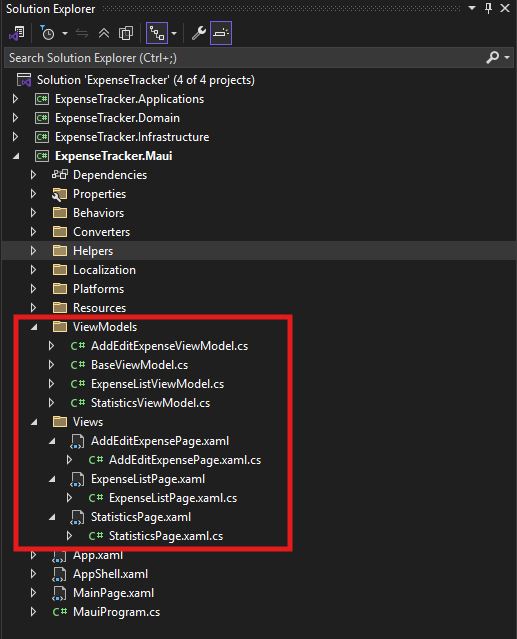Select MauiProgram.cs file
The width and height of the screenshot is (517, 639).
click(116, 612)
